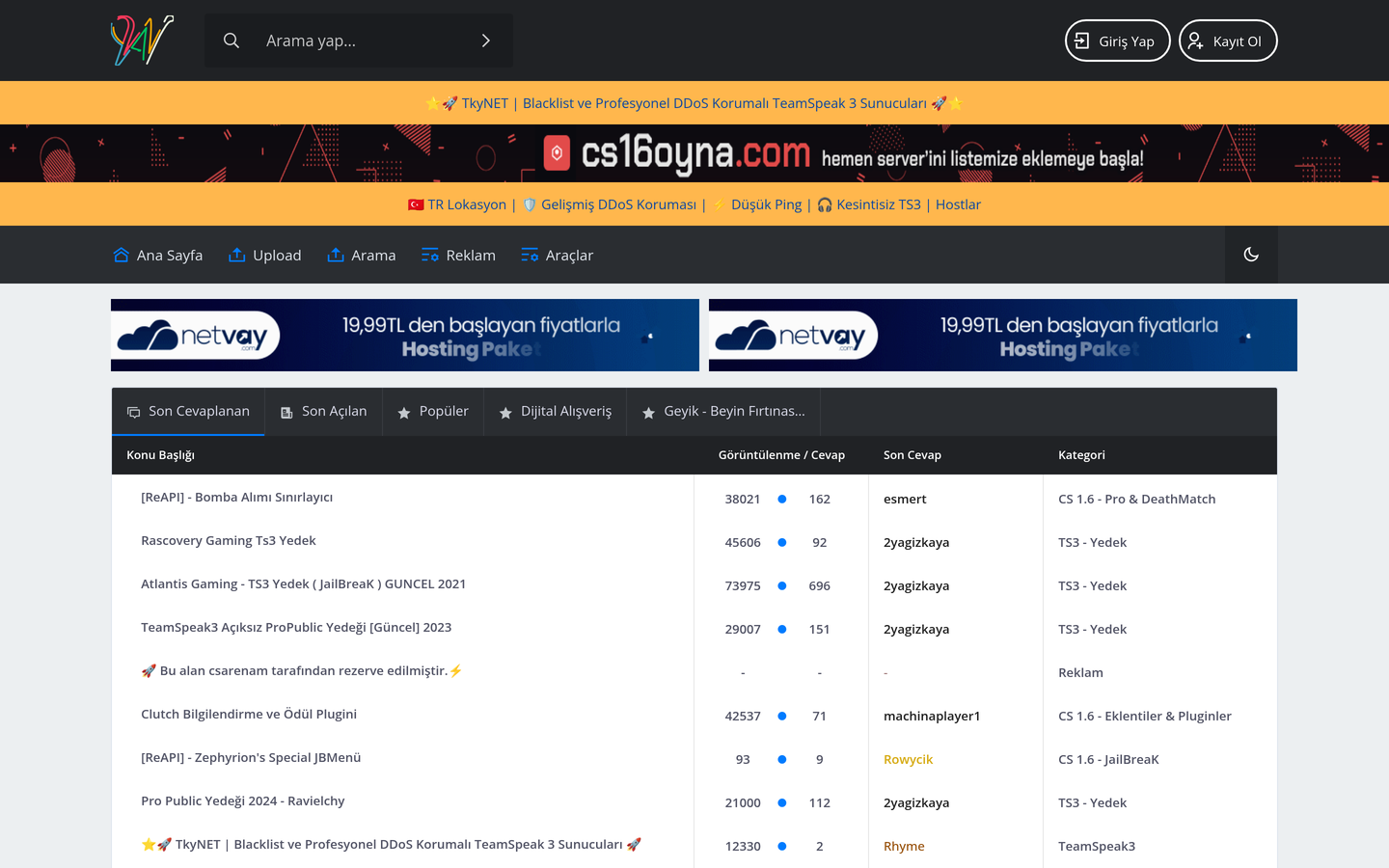Open TS3 - Yedek category in Atlantis row
The height and width of the screenshot is (868, 1389).
coord(1093,585)
